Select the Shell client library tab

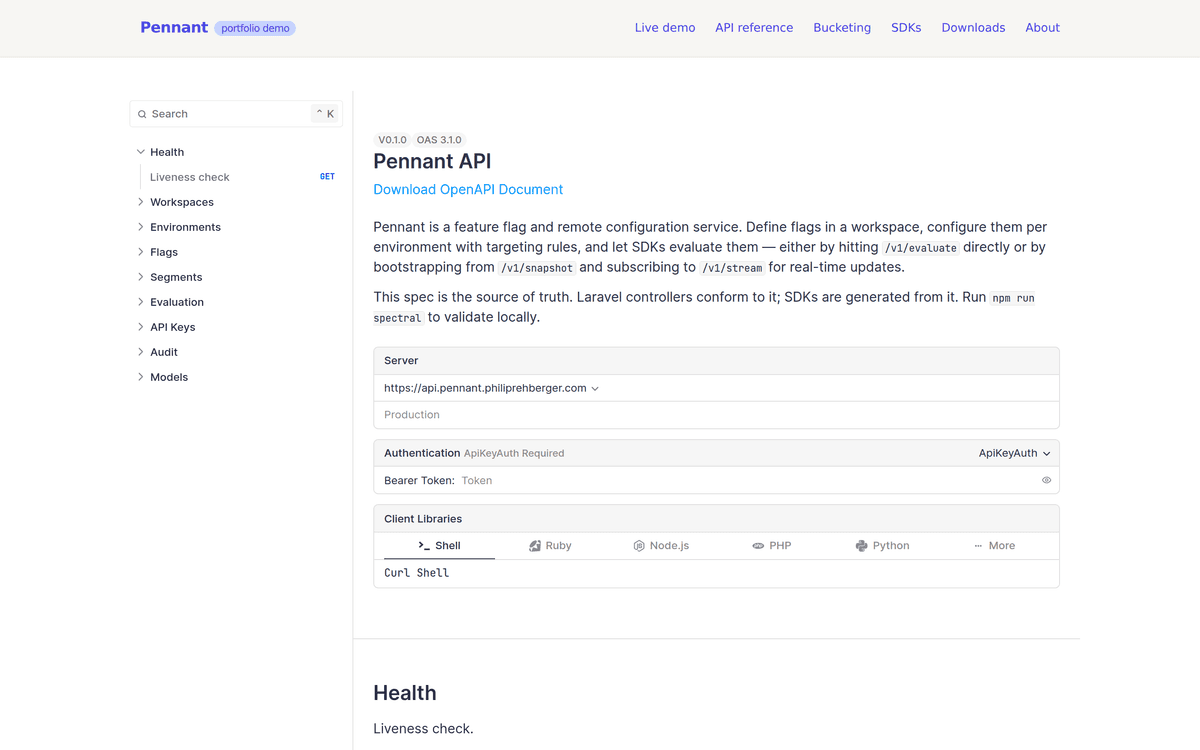pyautogui.click(x=439, y=546)
